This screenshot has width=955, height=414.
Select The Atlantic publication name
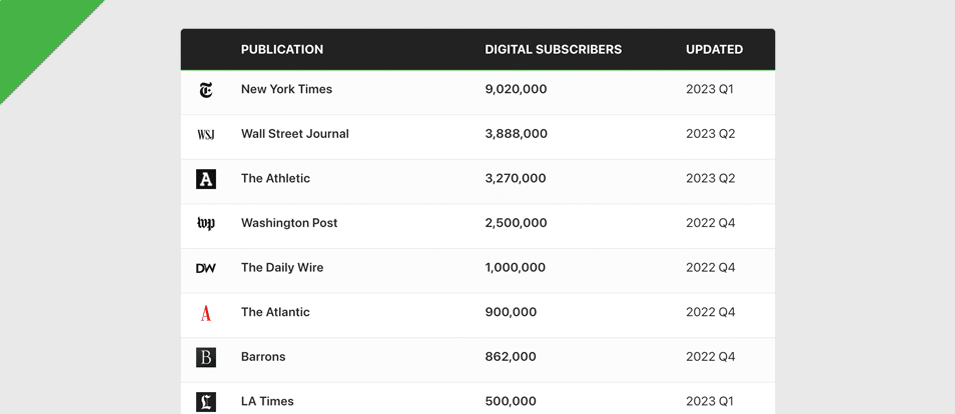[275, 312]
